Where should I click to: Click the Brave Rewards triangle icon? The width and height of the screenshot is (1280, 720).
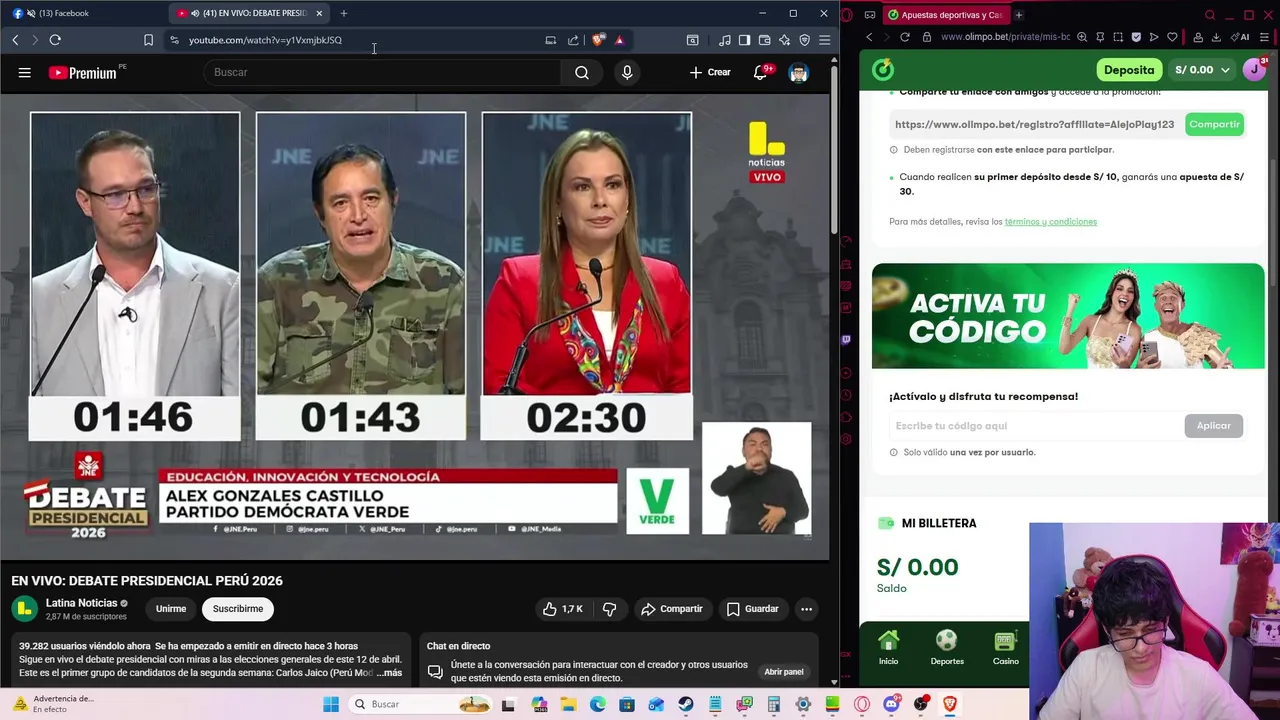tap(619, 40)
